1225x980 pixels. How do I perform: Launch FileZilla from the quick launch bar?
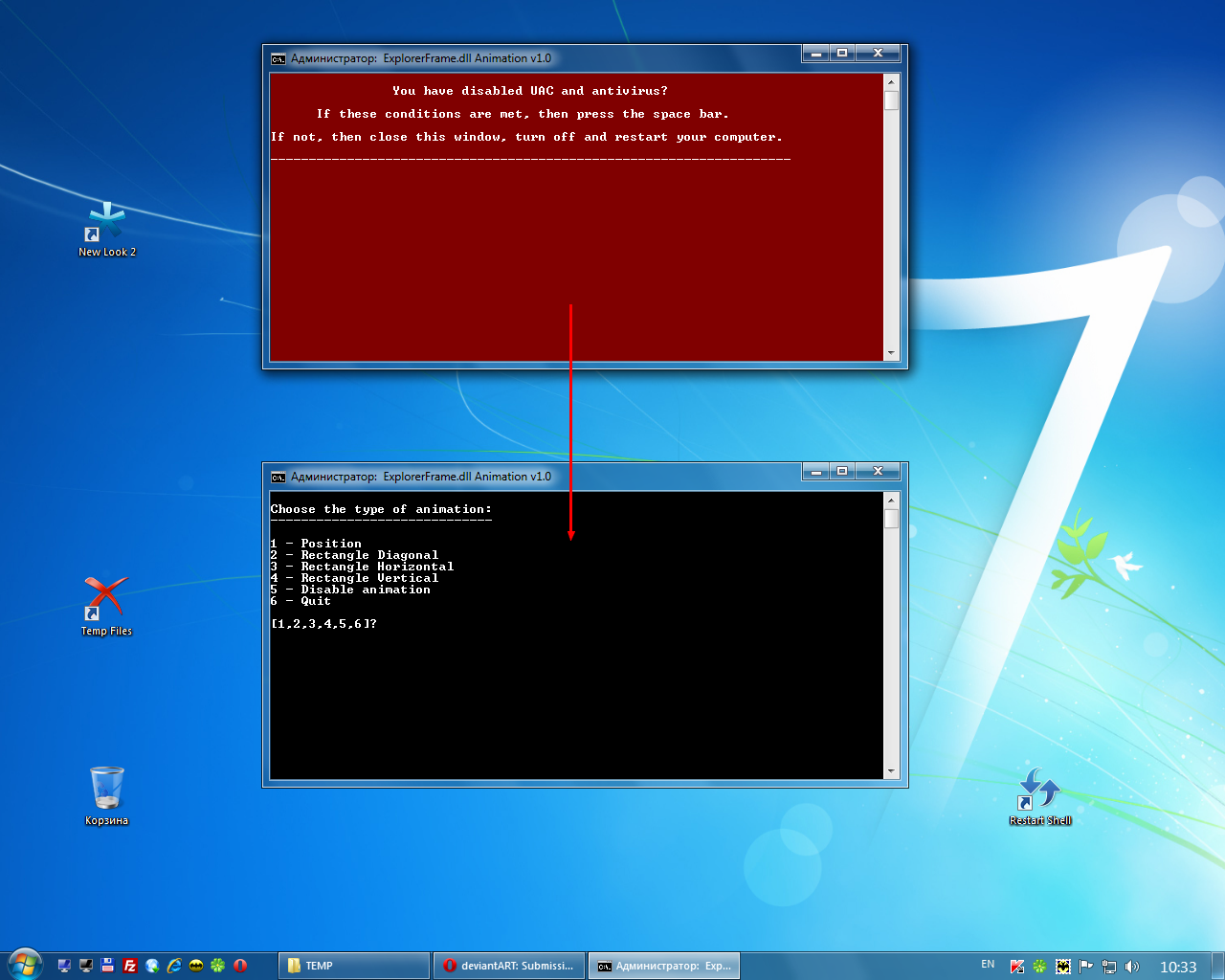tap(130, 966)
